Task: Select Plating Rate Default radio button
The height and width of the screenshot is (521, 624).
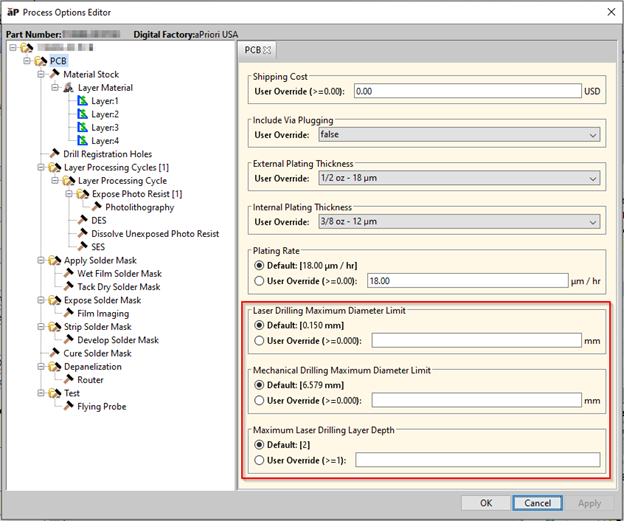Action: click(259, 265)
